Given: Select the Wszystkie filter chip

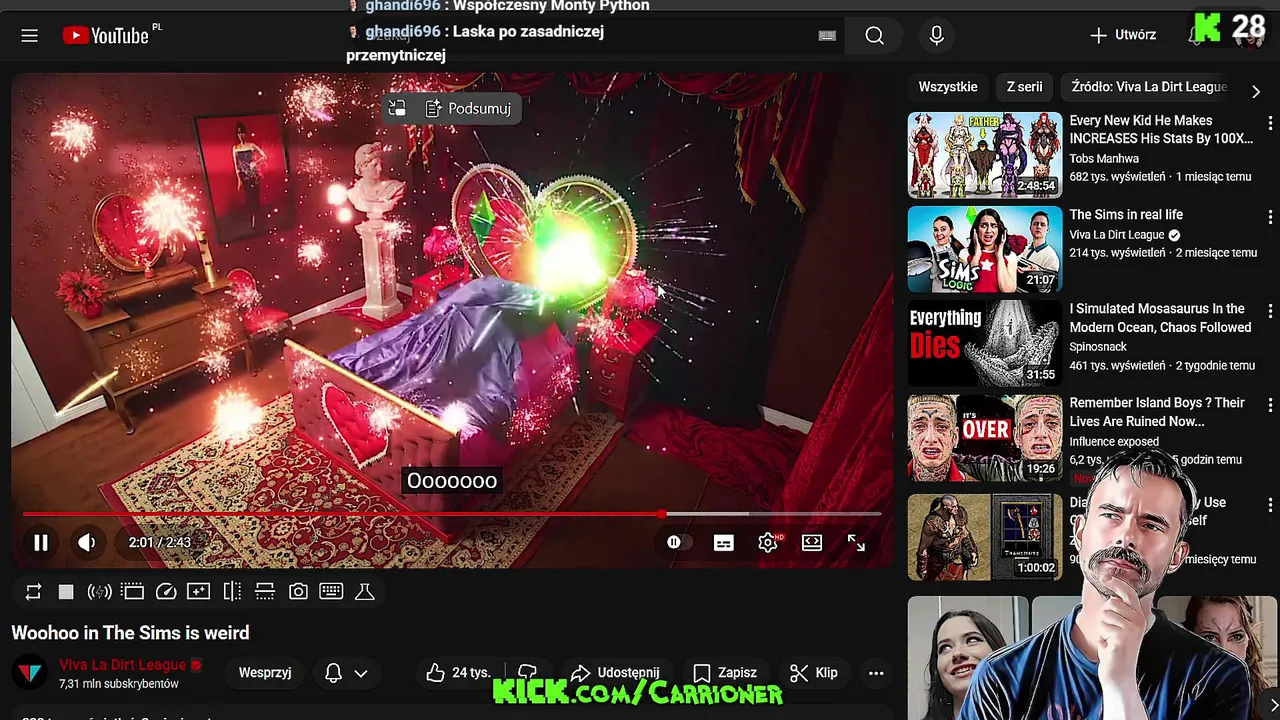Looking at the screenshot, I should coord(948,87).
